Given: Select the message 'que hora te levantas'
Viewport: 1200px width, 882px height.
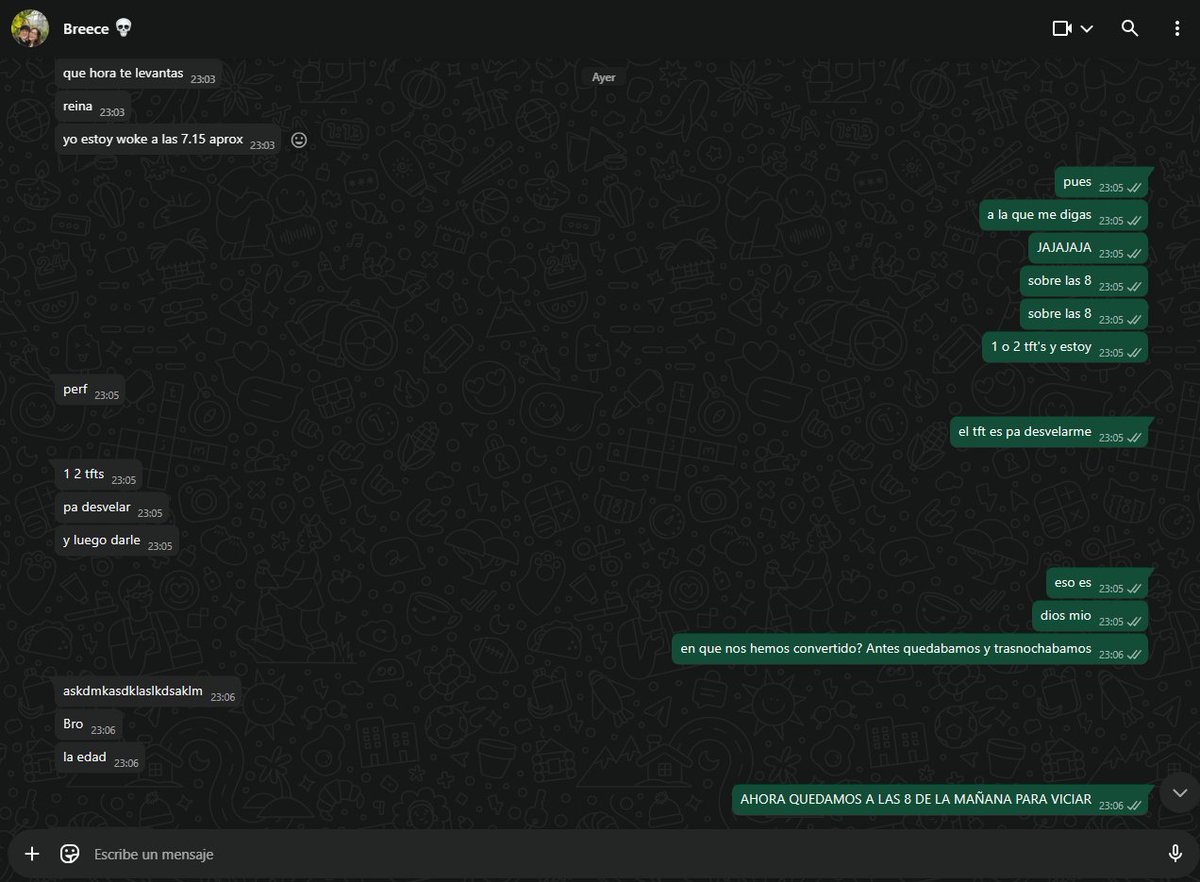Looking at the screenshot, I should 139,74.
